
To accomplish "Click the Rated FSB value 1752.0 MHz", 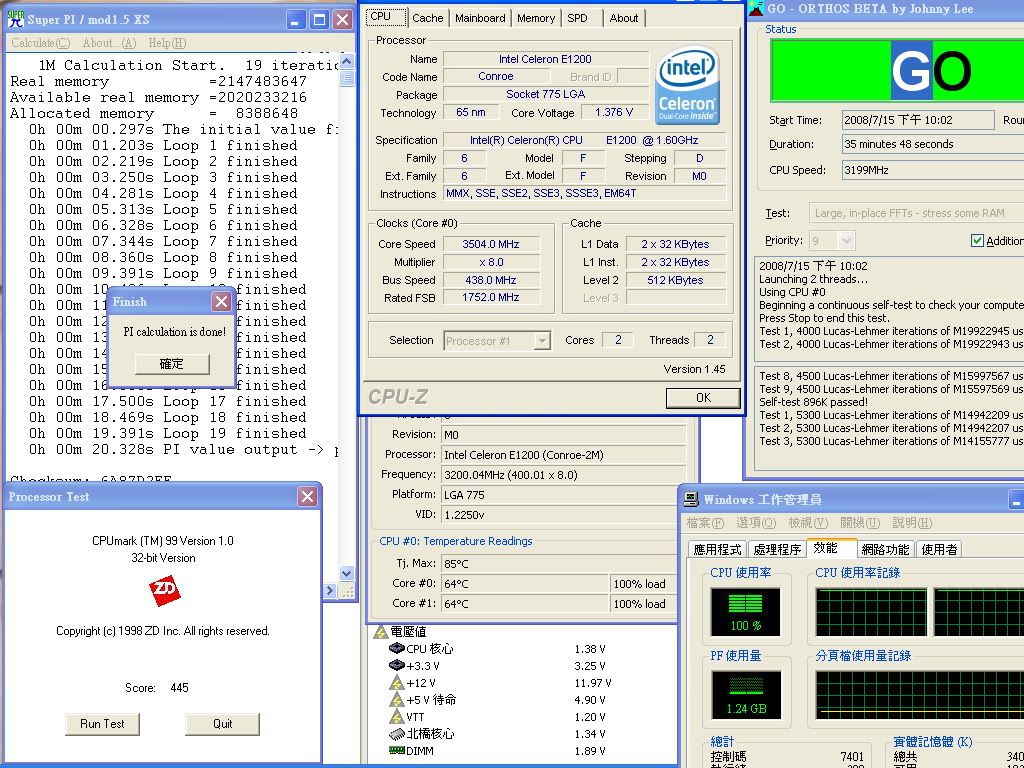I will point(491,297).
